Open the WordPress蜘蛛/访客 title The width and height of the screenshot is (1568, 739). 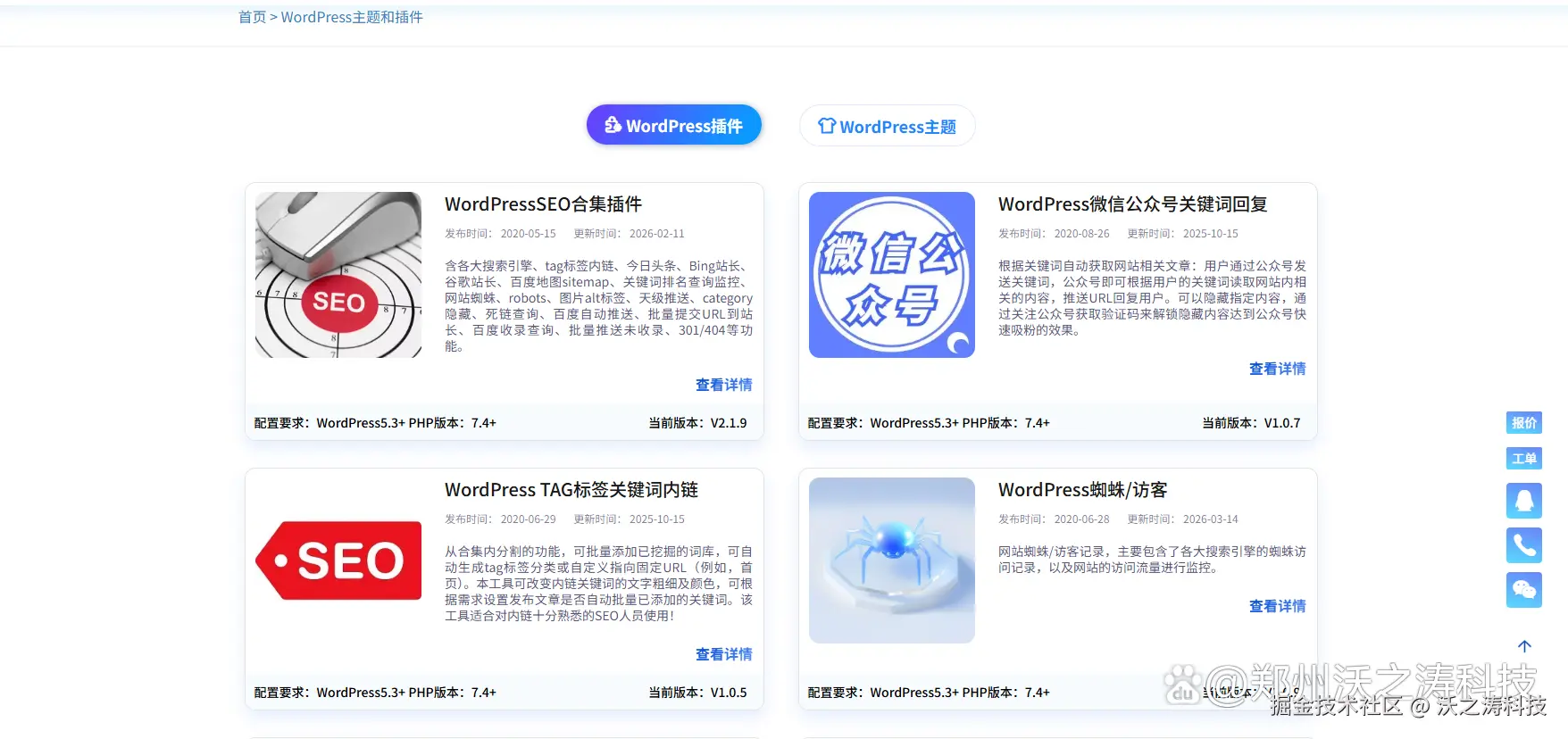(x=1083, y=490)
